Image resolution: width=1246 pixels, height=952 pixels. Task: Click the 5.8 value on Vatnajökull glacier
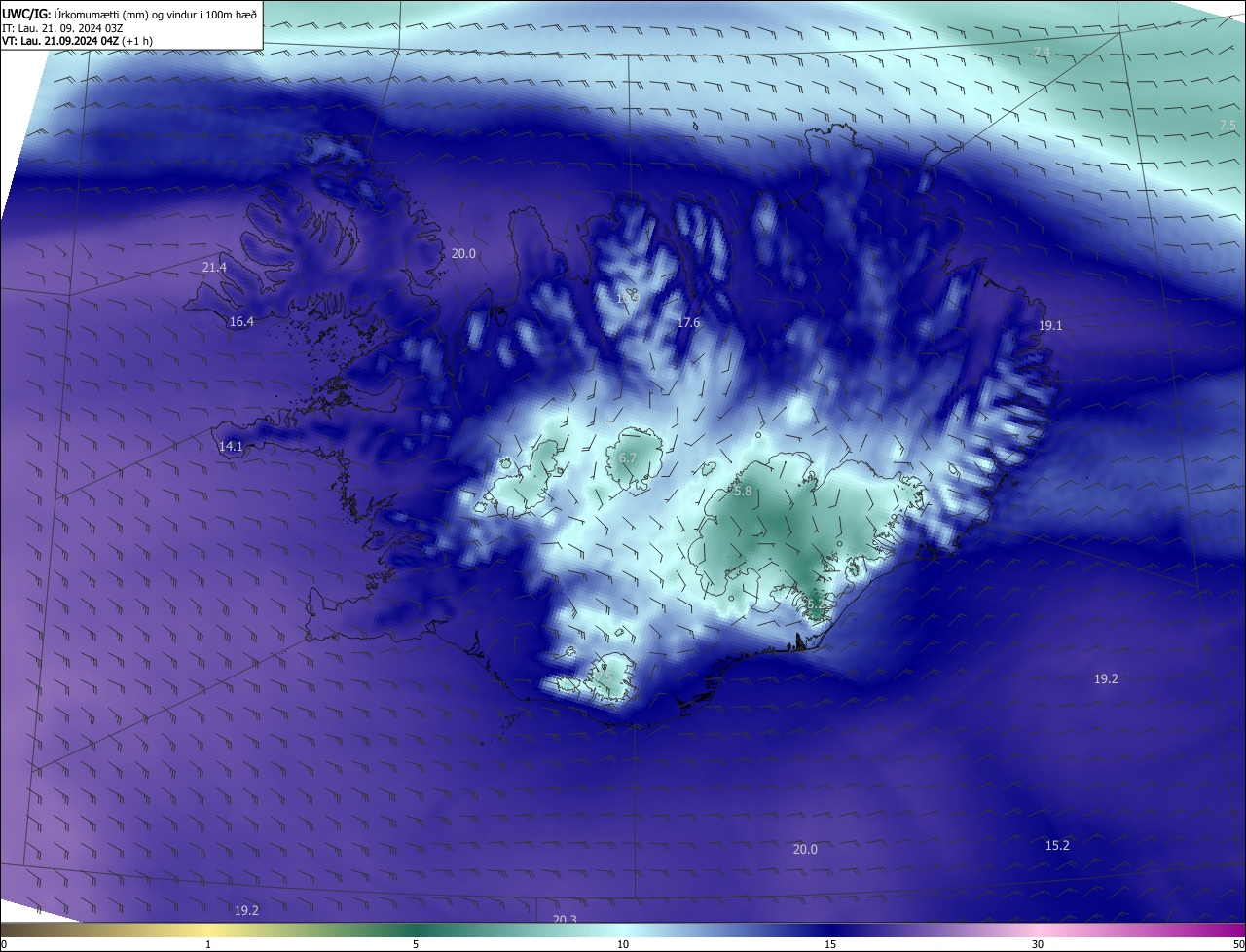pos(743,492)
